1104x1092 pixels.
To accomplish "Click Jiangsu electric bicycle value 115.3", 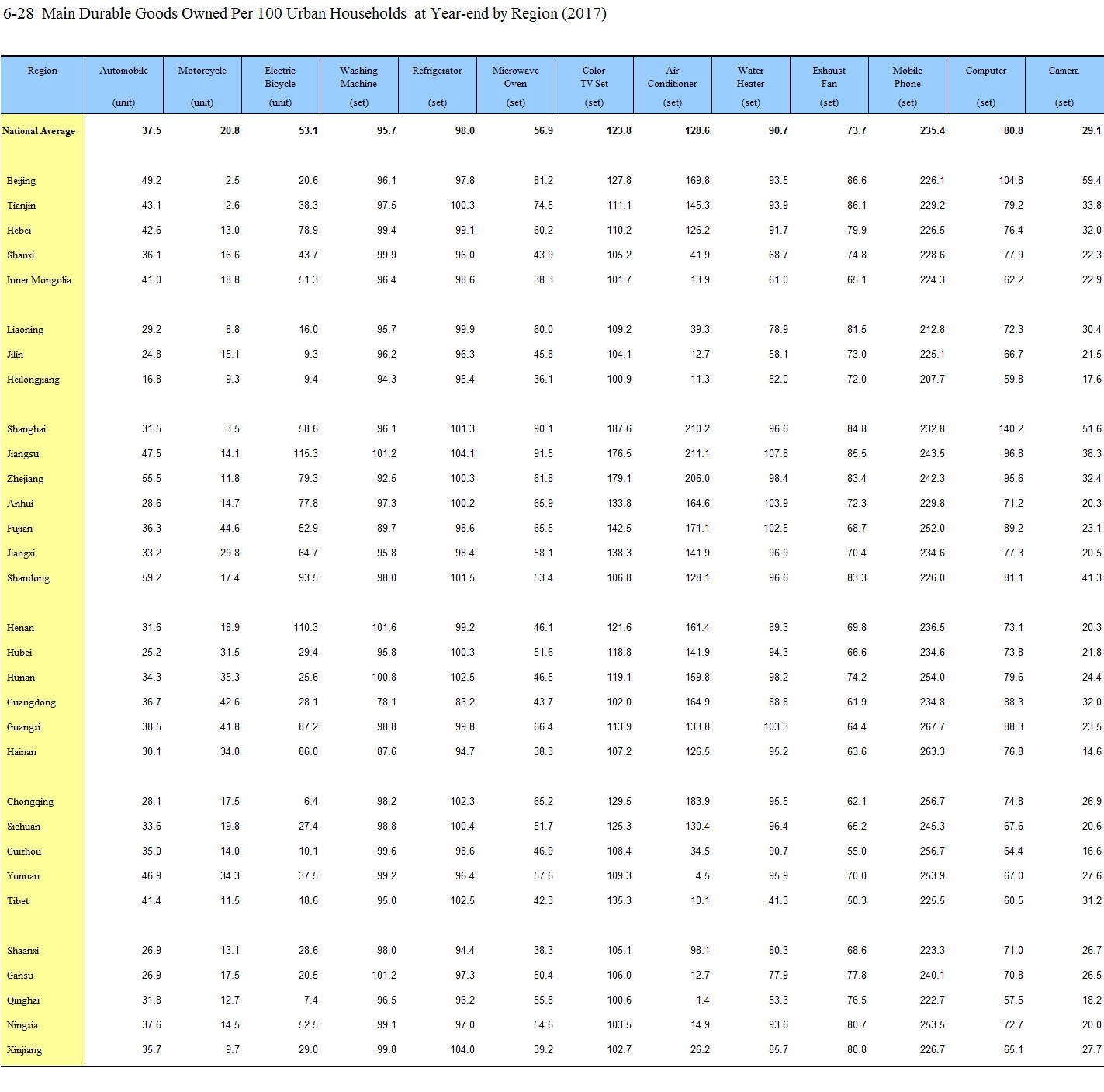I will pyautogui.click(x=306, y=454).
